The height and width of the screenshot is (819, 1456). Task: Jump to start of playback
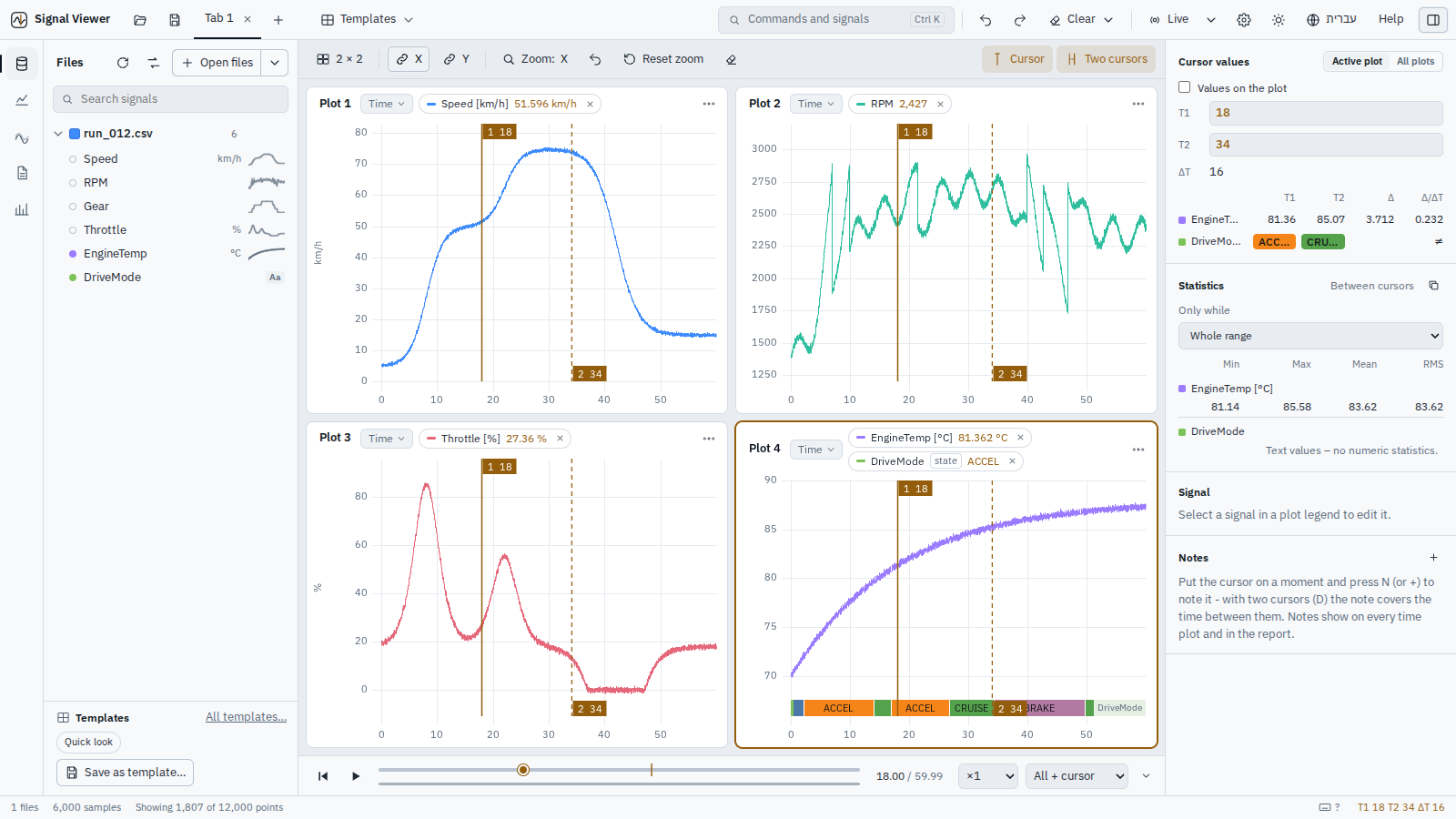[x=323, y=776]
